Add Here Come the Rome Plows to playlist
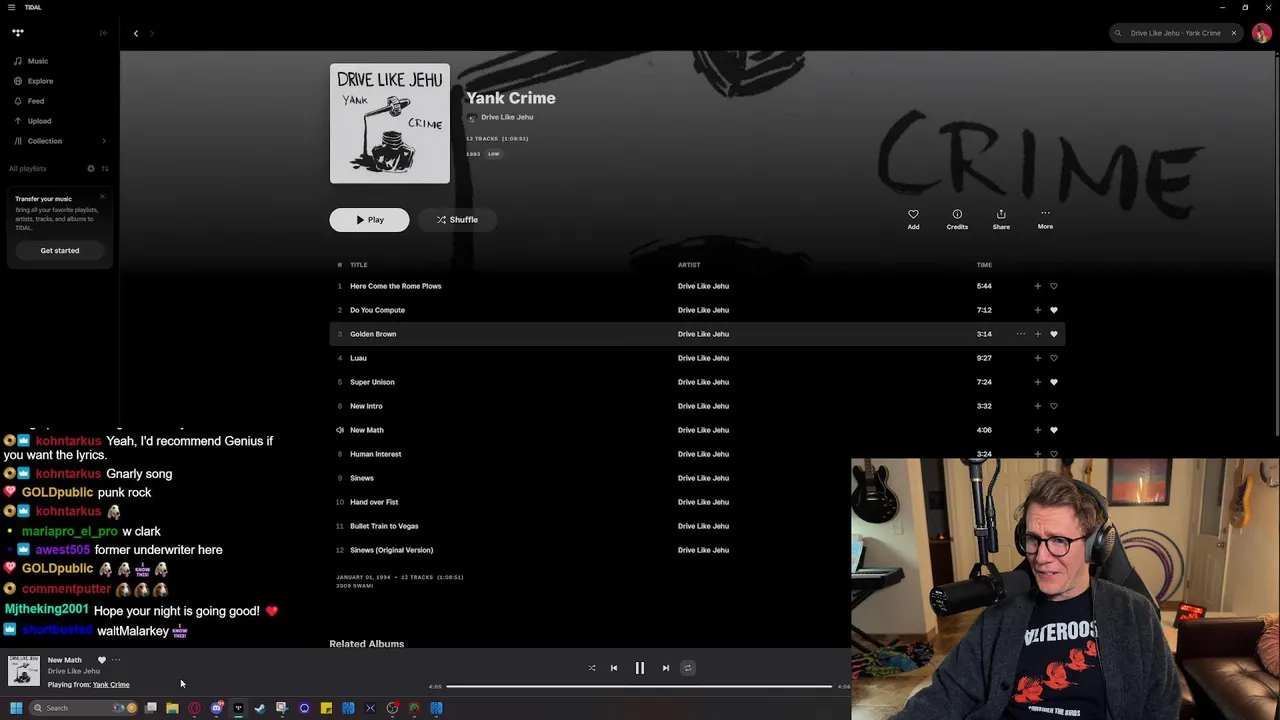 pos(1038,286)
